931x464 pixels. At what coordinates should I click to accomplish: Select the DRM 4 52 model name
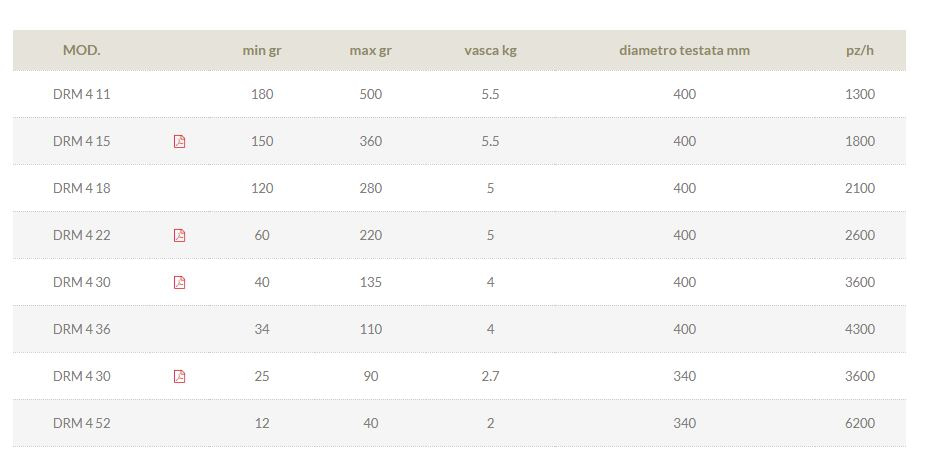tap(82, 423)
